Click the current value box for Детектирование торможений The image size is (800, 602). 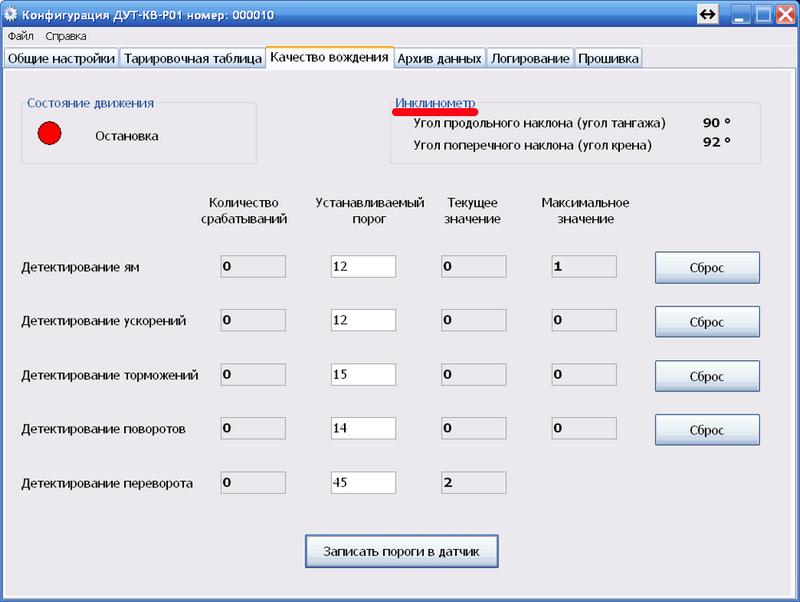pos(473,374)
